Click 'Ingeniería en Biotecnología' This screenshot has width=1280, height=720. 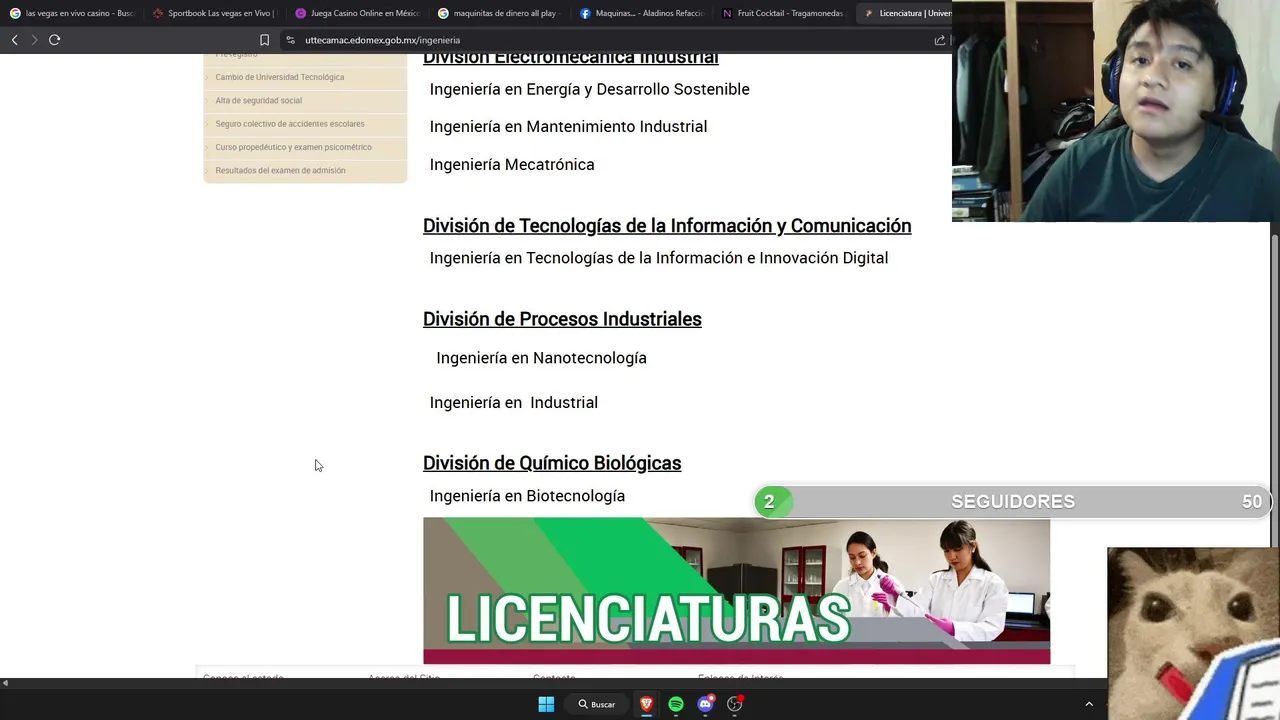tap(527, 496)
